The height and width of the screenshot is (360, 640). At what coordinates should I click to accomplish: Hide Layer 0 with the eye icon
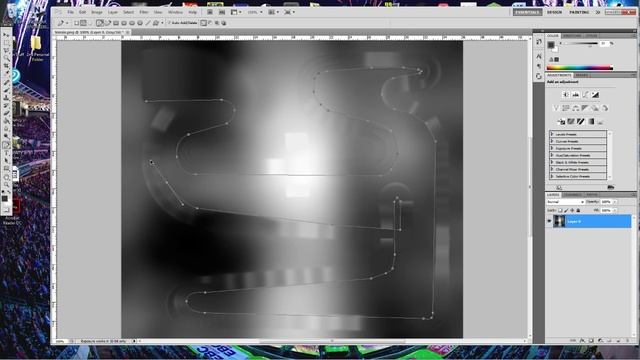(x=549, y=221)
